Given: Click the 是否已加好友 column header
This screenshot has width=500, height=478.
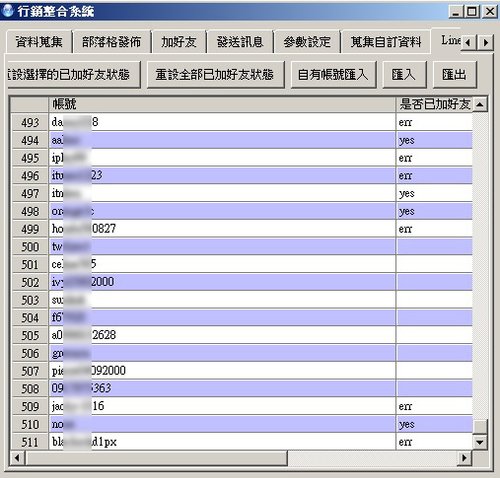Looking at the screenshot, I should pos(434,104).
